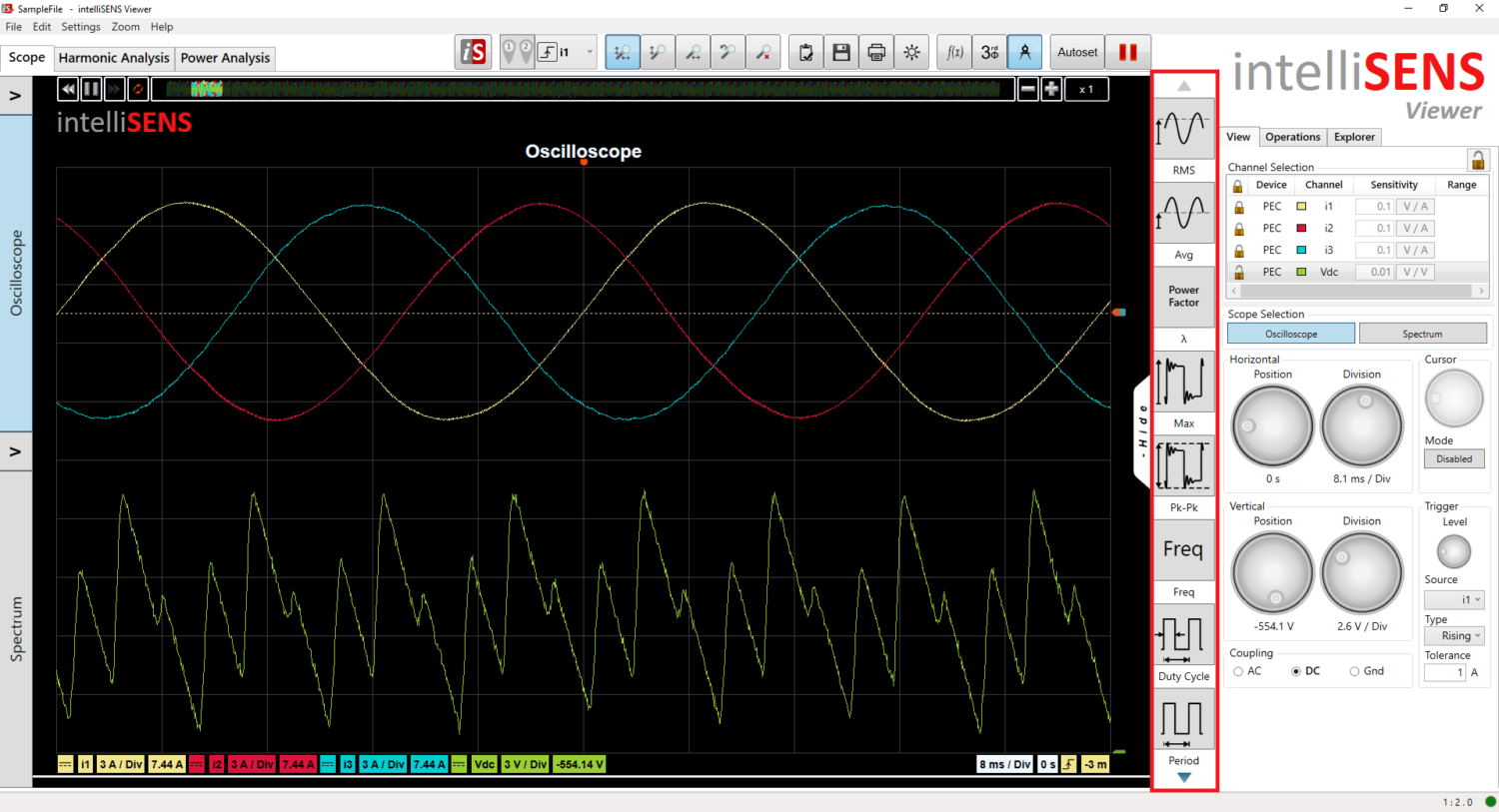Toggle the lock on channel i2
Viewport: 1499px width, 812px height.
(x=1238, y=228)
